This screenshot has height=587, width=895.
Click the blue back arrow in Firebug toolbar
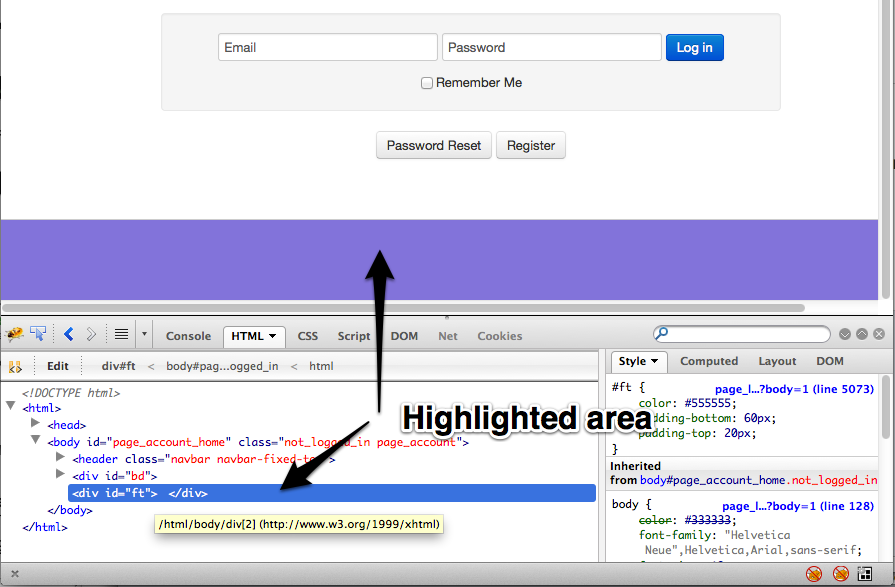(68, 334)
